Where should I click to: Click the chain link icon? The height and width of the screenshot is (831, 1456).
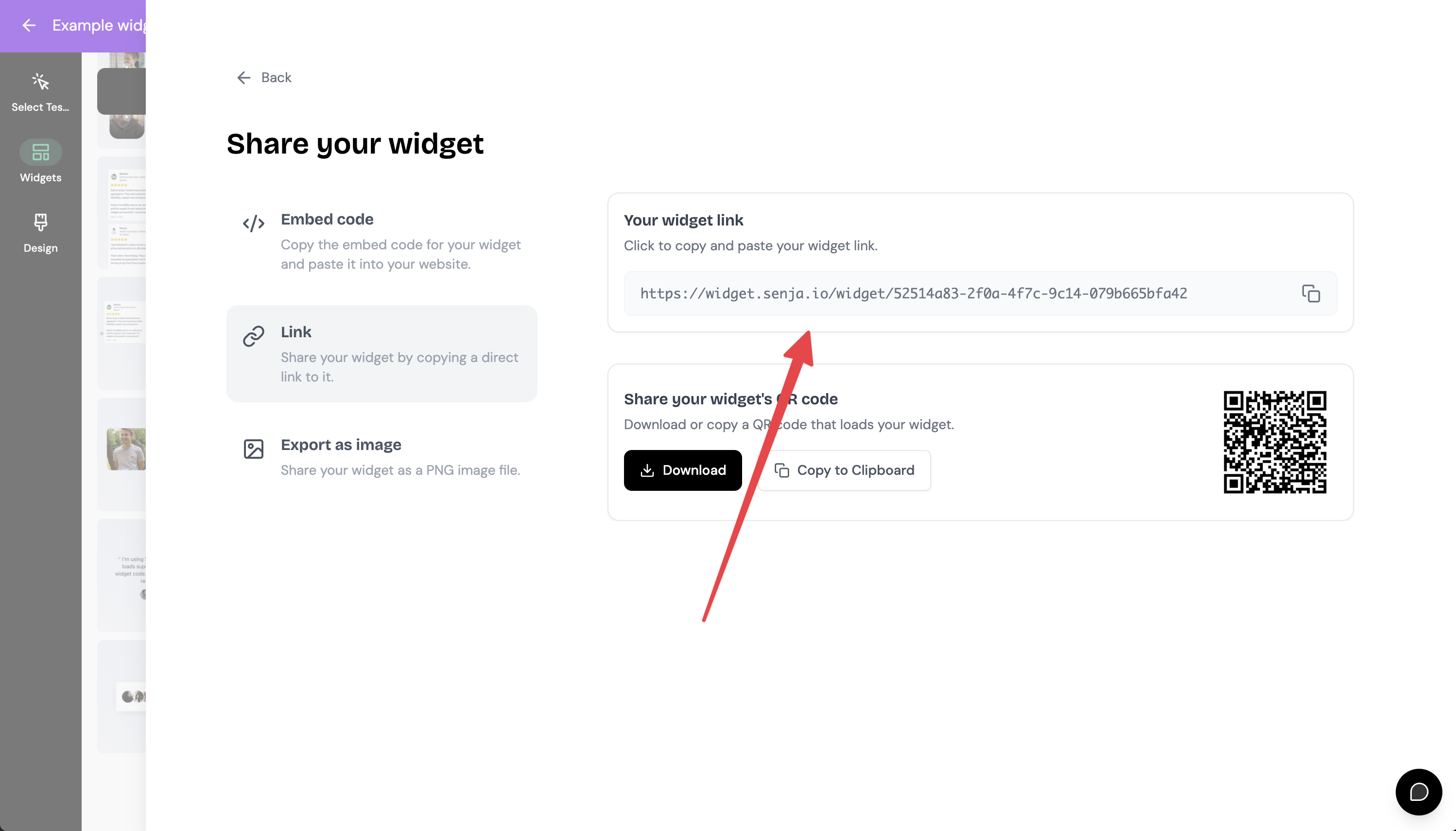(x=253, y=336)
